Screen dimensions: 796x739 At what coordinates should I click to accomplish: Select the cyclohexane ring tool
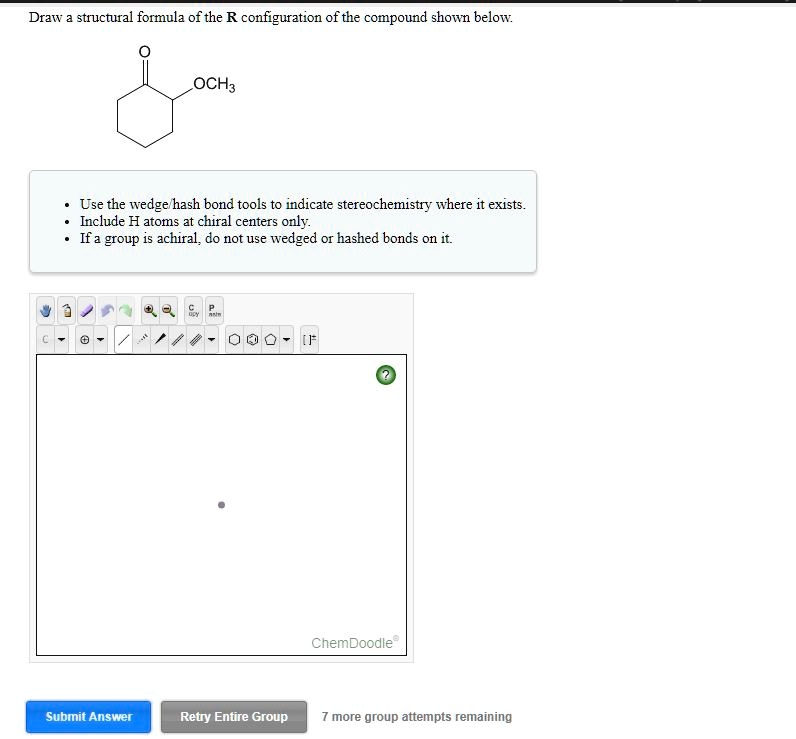(234, 339)
